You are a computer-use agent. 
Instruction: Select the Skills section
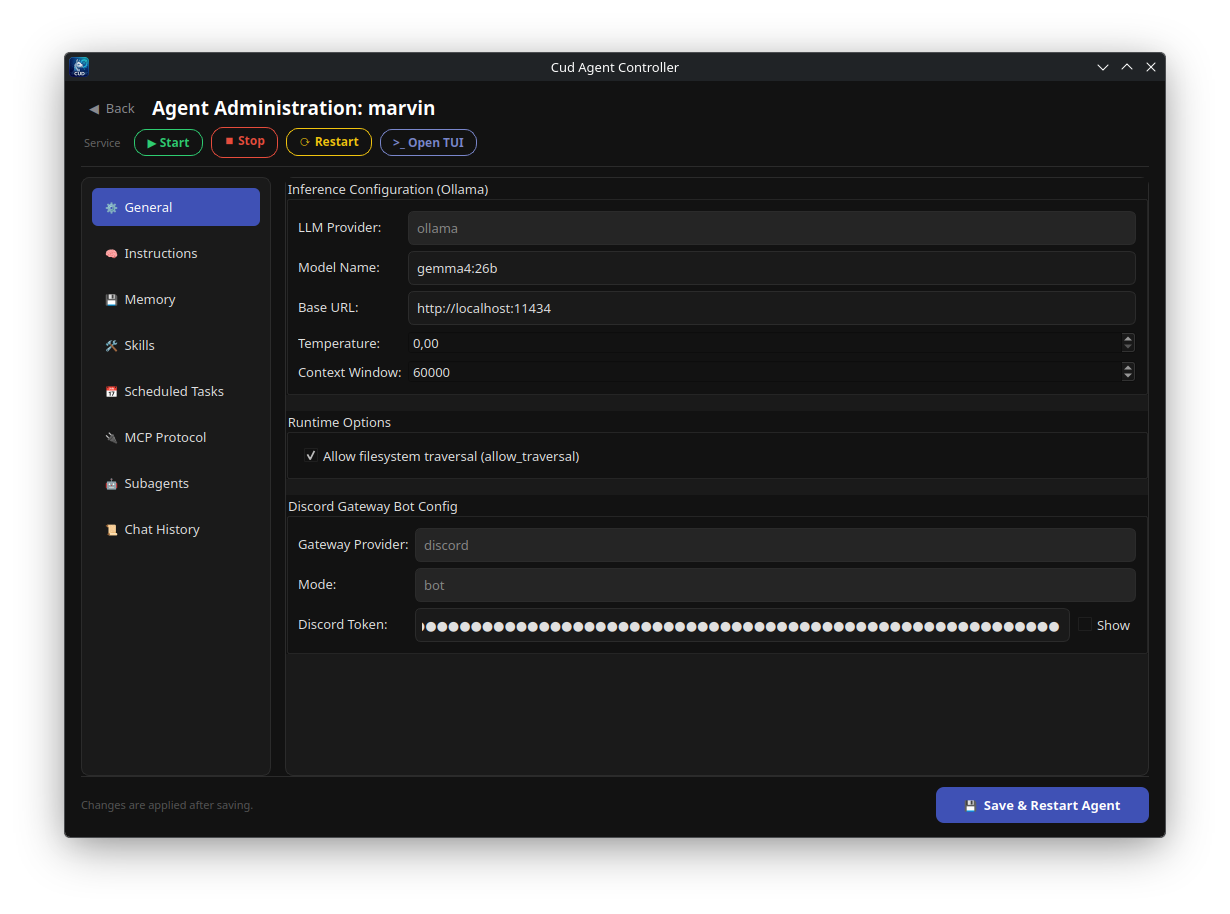(x=176, y=345)
